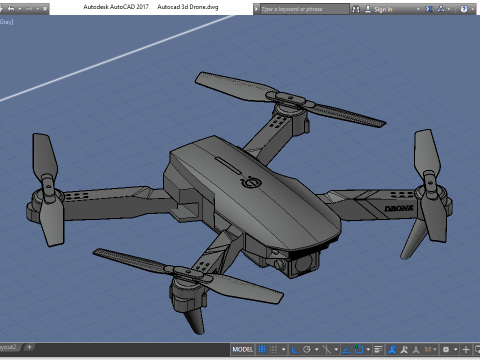Image resolution: width=480 pixels, height=360 pixels.
Task: Open Customize Quick Access Toolbar dropdown
Action: click(x=45, y=9)
